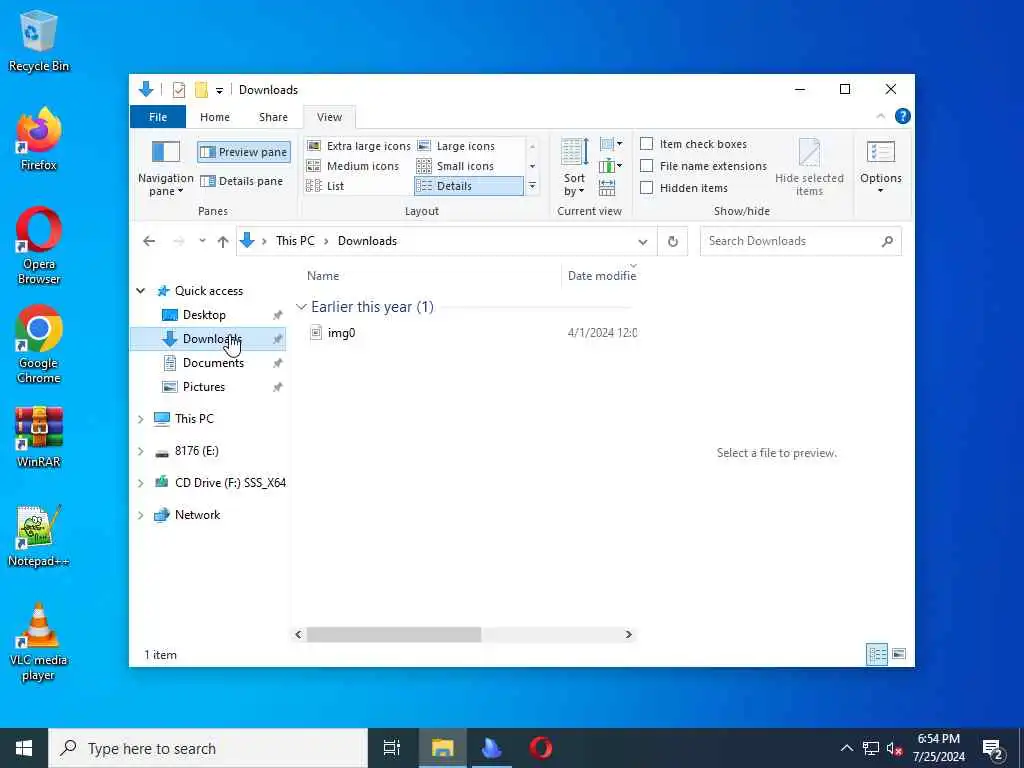
Task: Select Documents in Quick access
Action: coord(213,363)
